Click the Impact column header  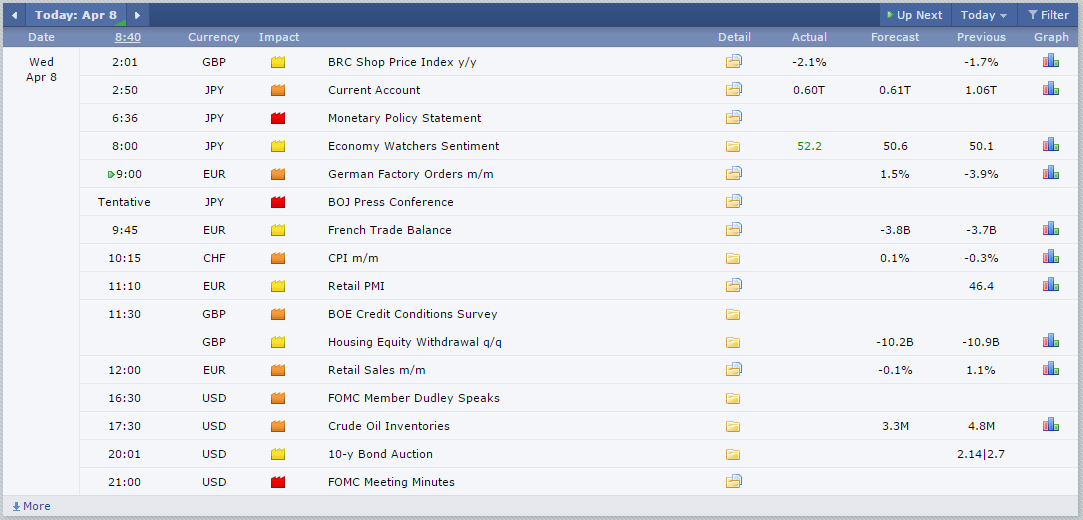click(x=279, y=37)
